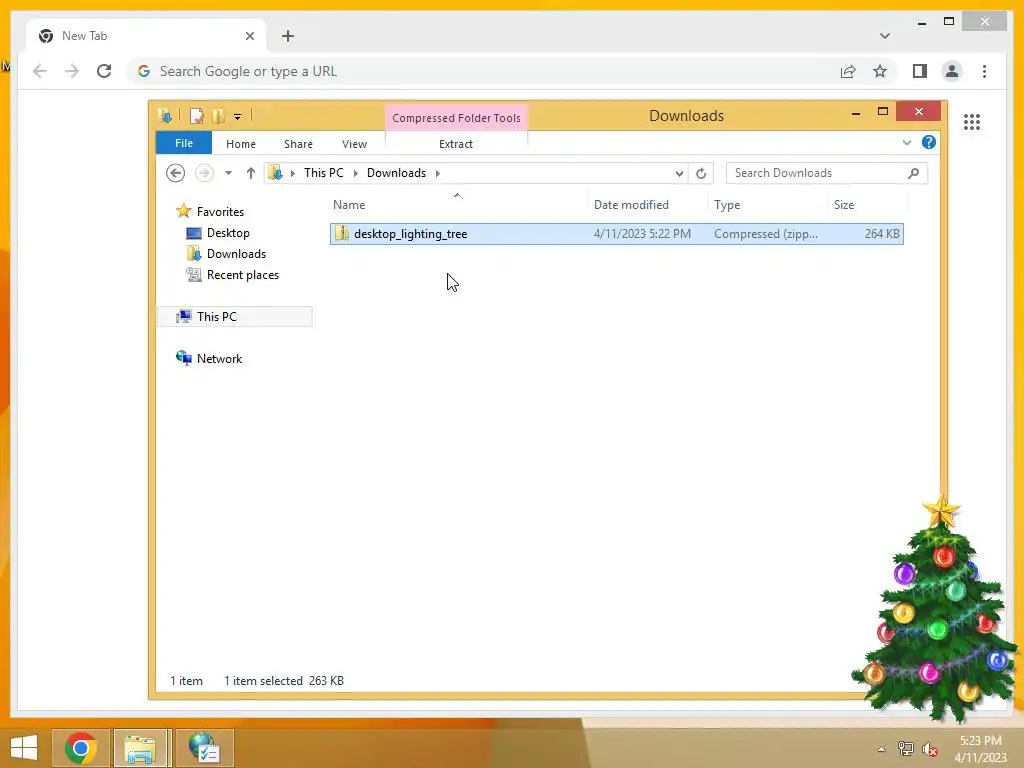
Task: Click Chrome's forward navigation arrow
Action: (x=72, y=71)
